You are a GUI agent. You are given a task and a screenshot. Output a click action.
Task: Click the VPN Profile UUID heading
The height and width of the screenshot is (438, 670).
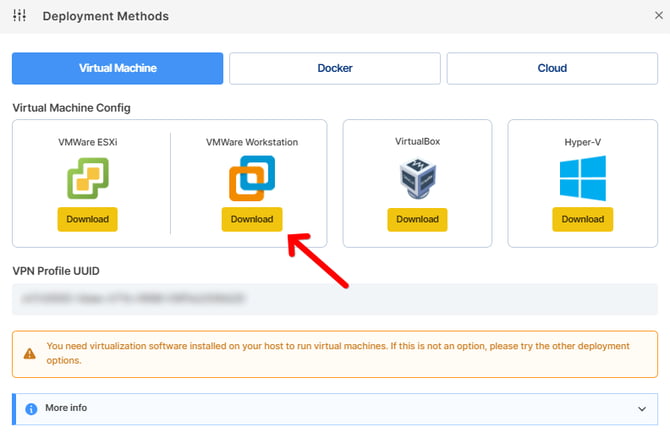click(x=56, y=271)
